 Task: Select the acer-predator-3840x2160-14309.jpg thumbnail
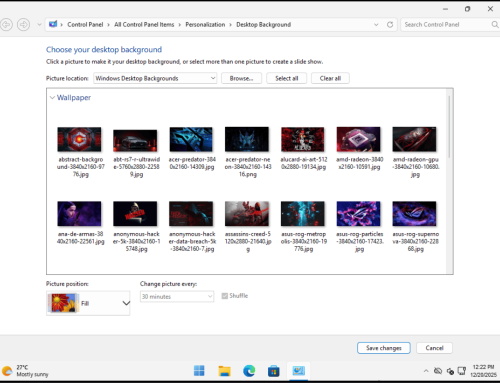[x=191, y=139]
